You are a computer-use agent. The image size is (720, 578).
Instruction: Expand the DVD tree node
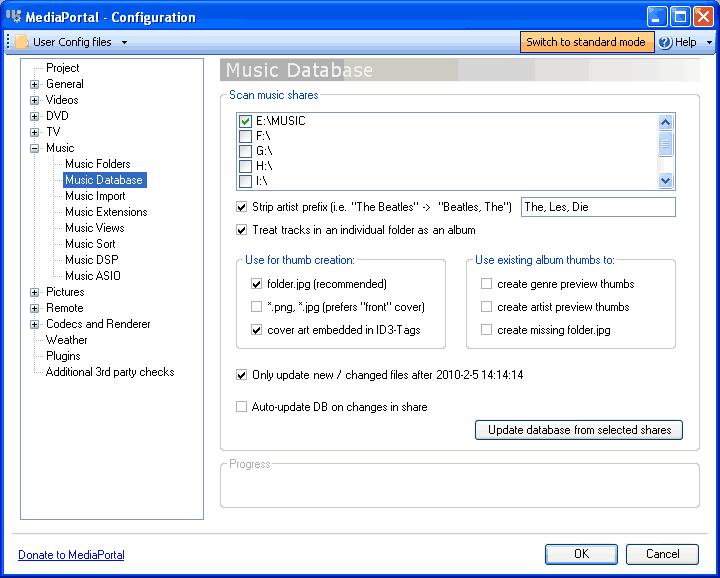[x=34, y=116]
